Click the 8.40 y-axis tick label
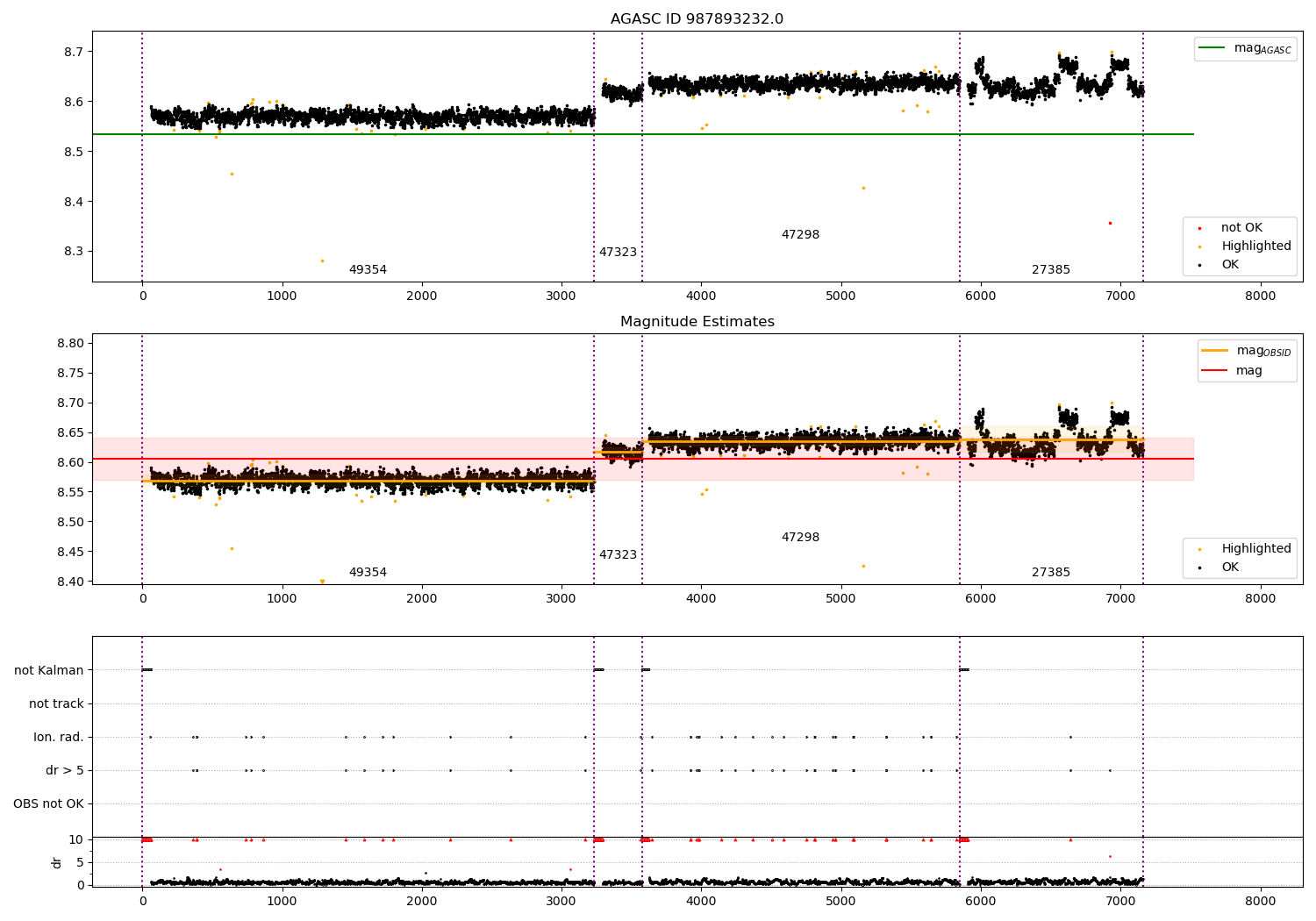The width and height of the screenshot is (1316, 921). tap(70, 582)
